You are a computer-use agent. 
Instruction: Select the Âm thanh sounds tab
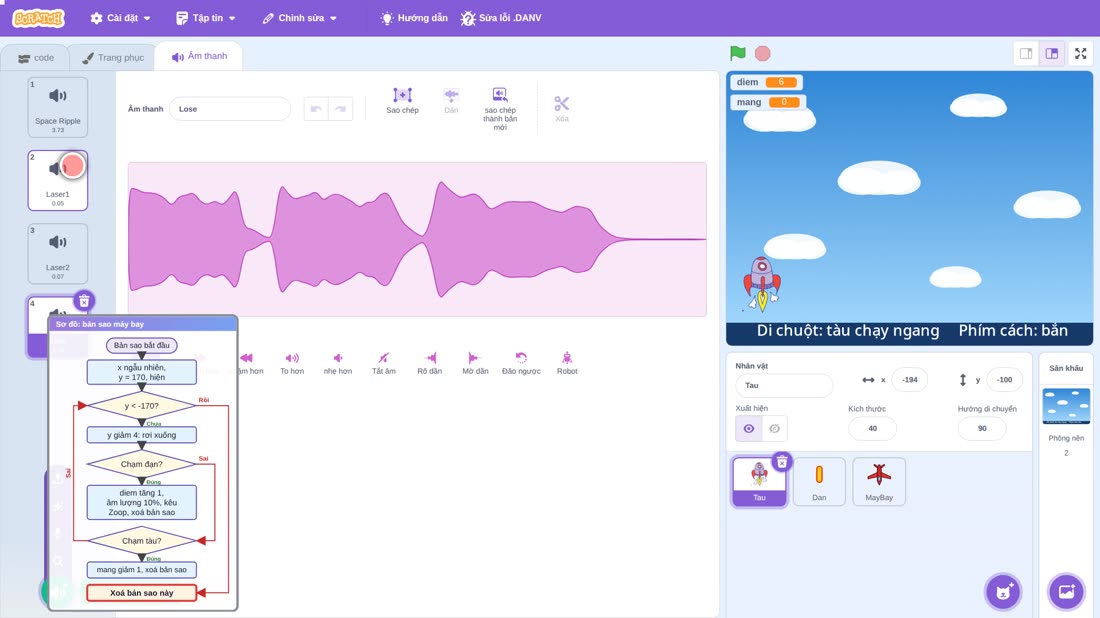point(199,56)
